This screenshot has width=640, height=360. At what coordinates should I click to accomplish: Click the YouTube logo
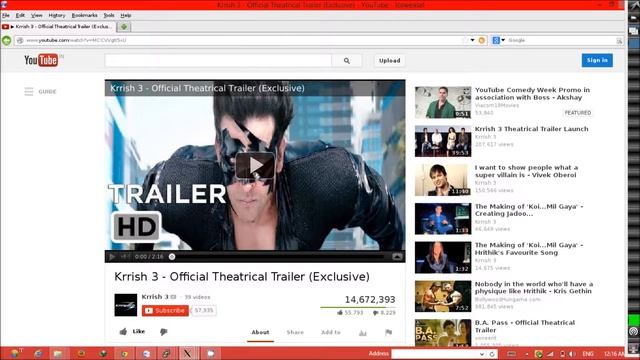coord(41,60)
